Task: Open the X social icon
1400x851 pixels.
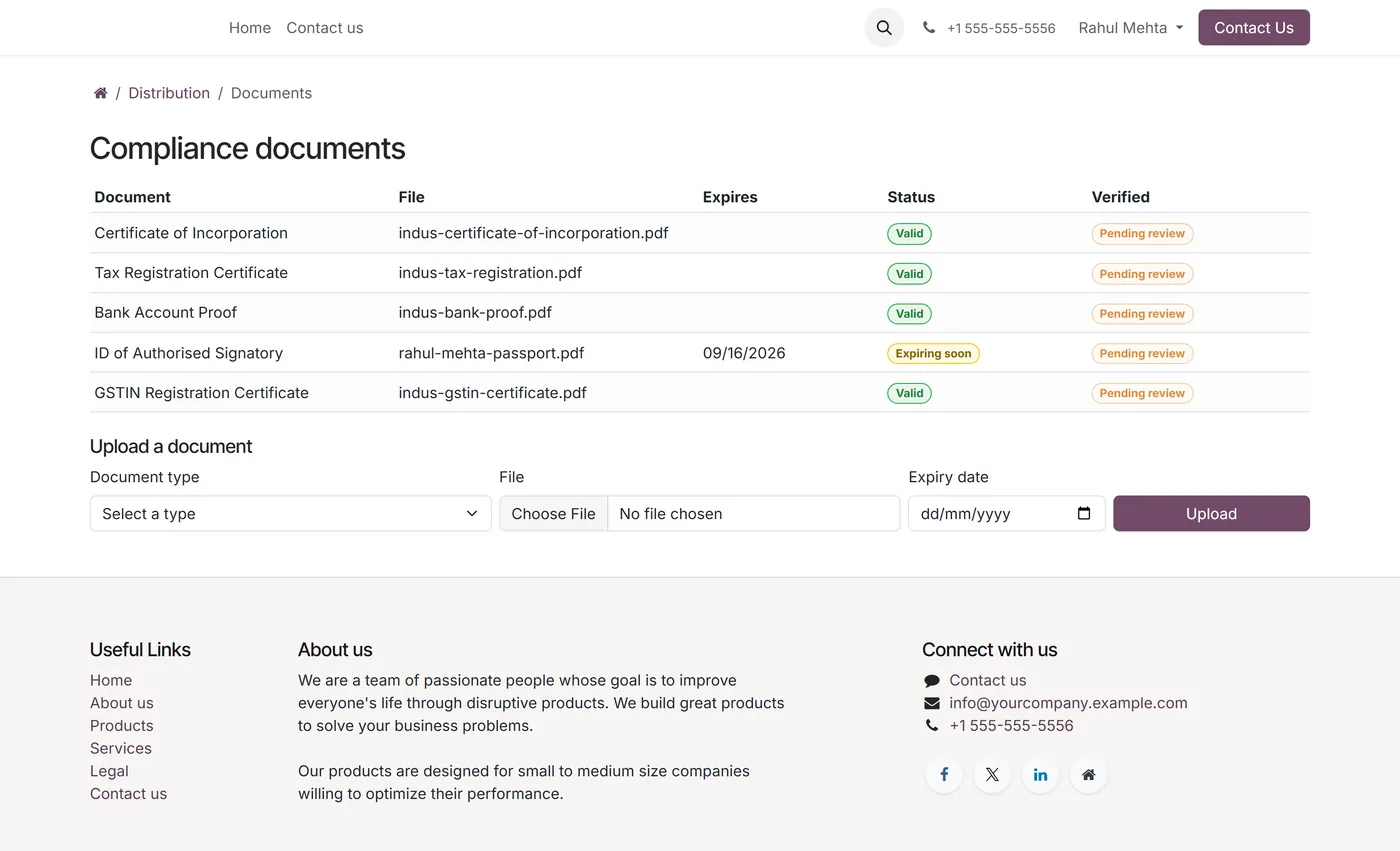Action: click(992, 775)
